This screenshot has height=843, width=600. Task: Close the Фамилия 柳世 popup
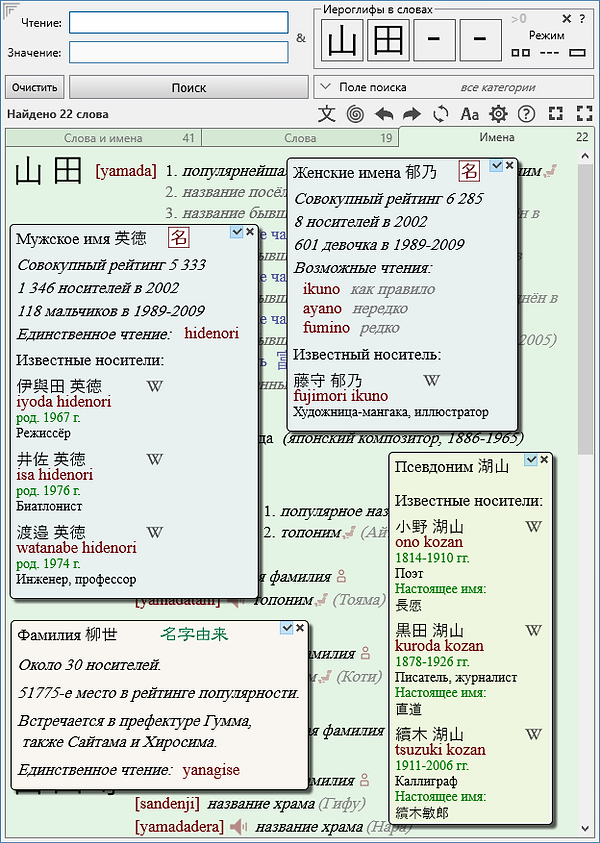coord(300,628)
